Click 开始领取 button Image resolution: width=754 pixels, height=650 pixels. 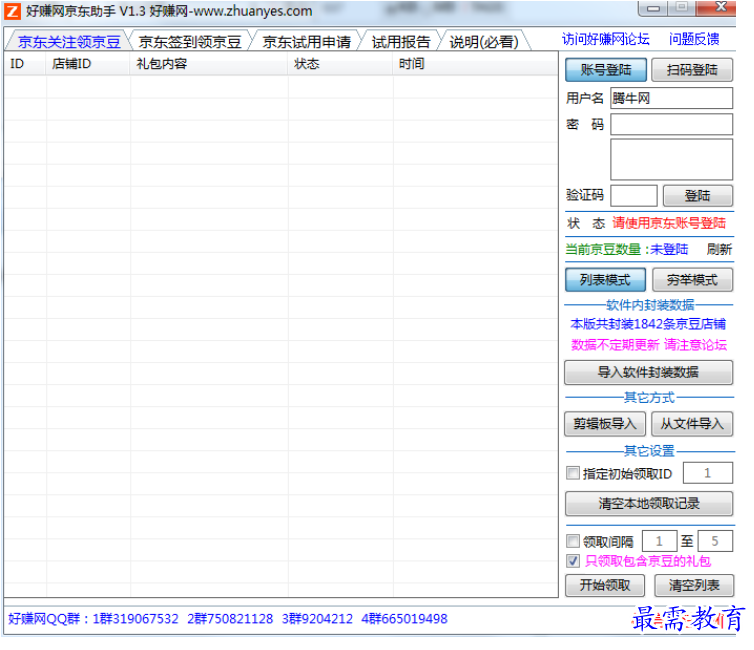tap(605, 585)
